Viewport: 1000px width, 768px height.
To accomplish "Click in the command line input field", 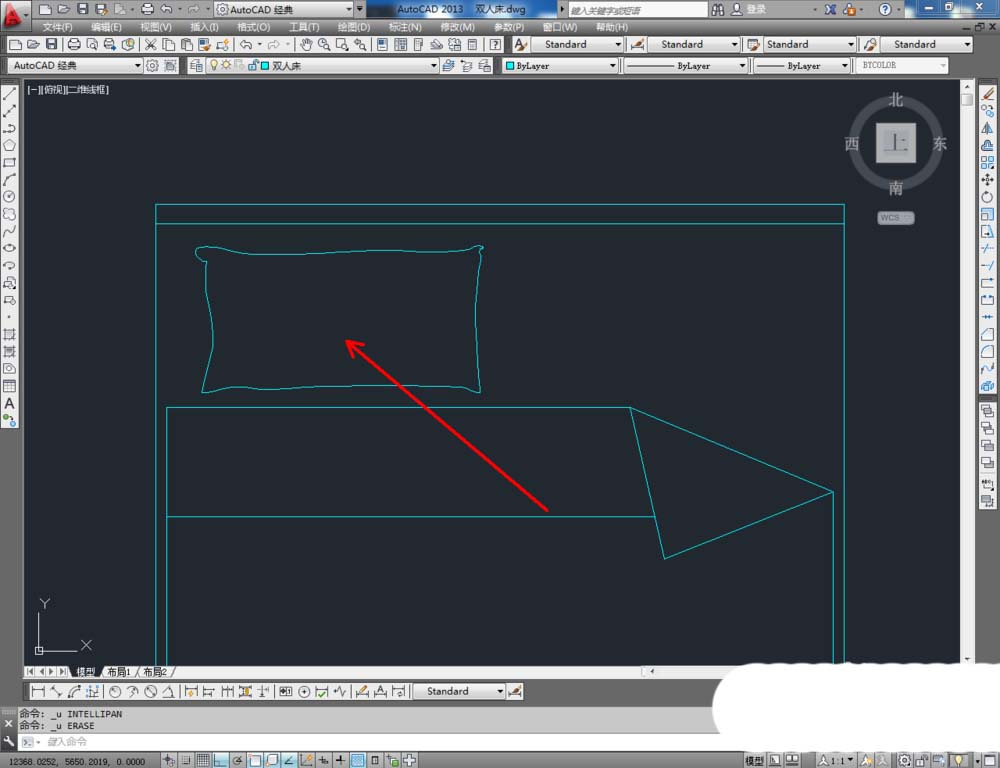I will click(x=376, y=741).
